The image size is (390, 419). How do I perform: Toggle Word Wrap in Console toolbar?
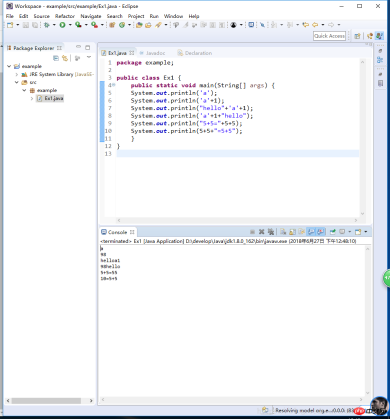[302, 232]
